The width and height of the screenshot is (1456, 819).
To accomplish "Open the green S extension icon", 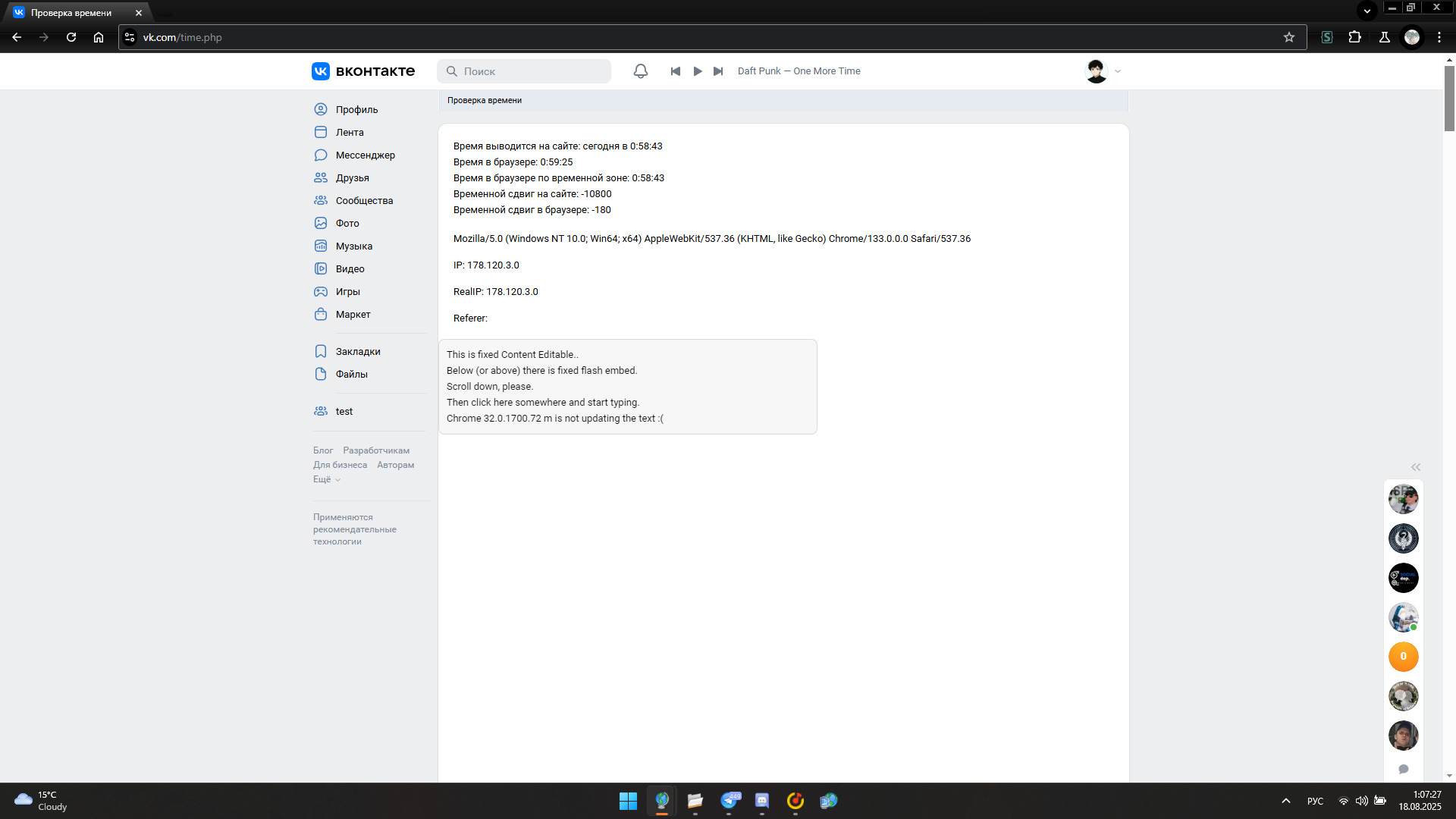I will pos(1327,37).
